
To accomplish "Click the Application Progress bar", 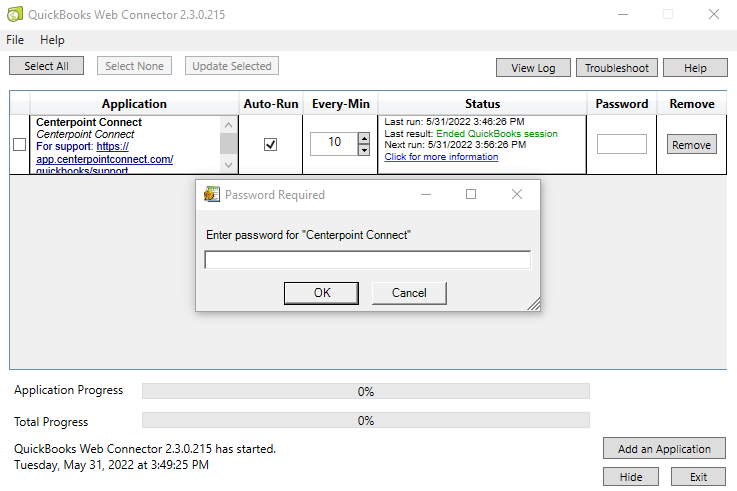I will 366,391.
